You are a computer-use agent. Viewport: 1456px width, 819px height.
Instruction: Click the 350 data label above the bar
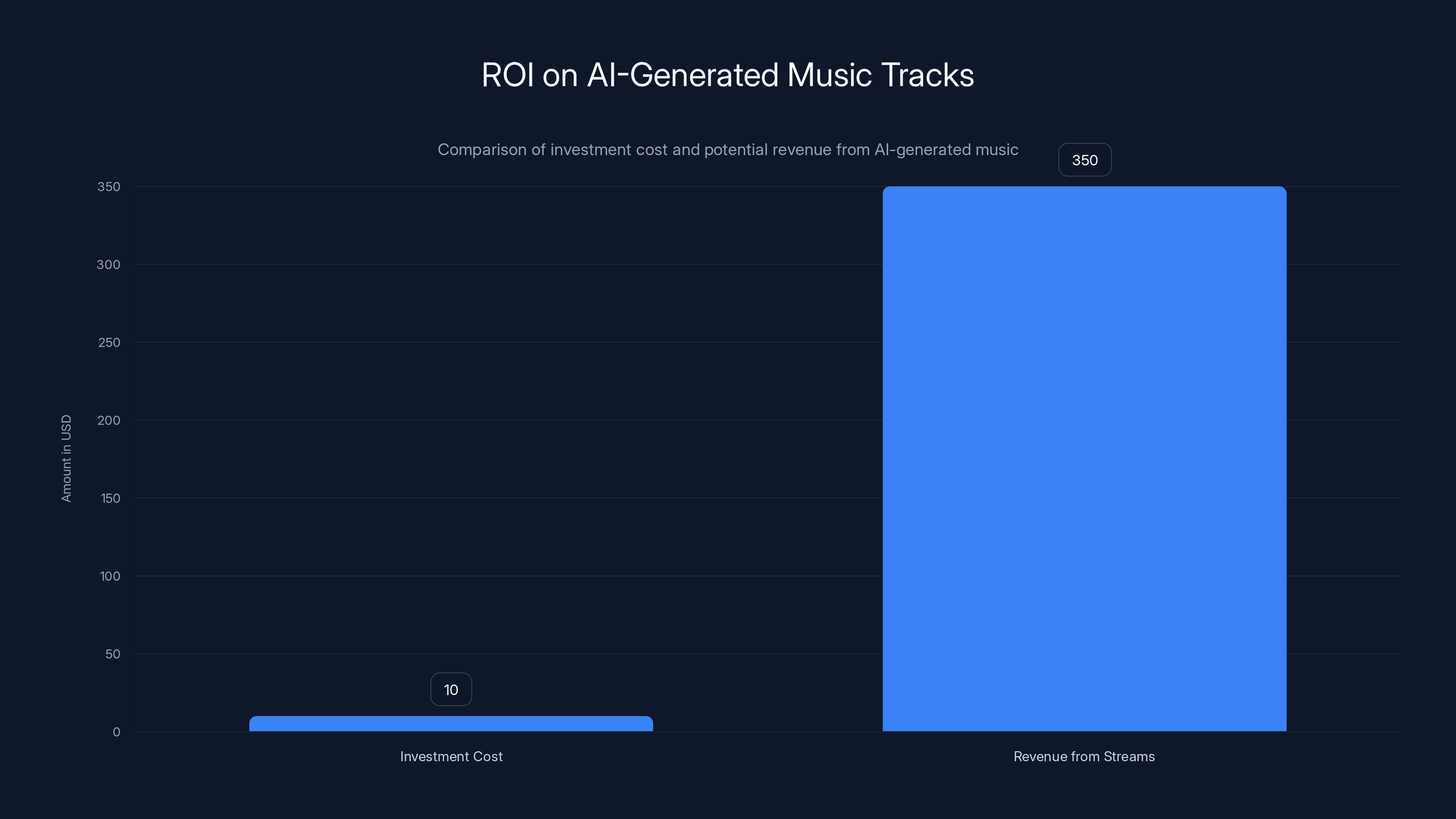tap(1085, 160)
